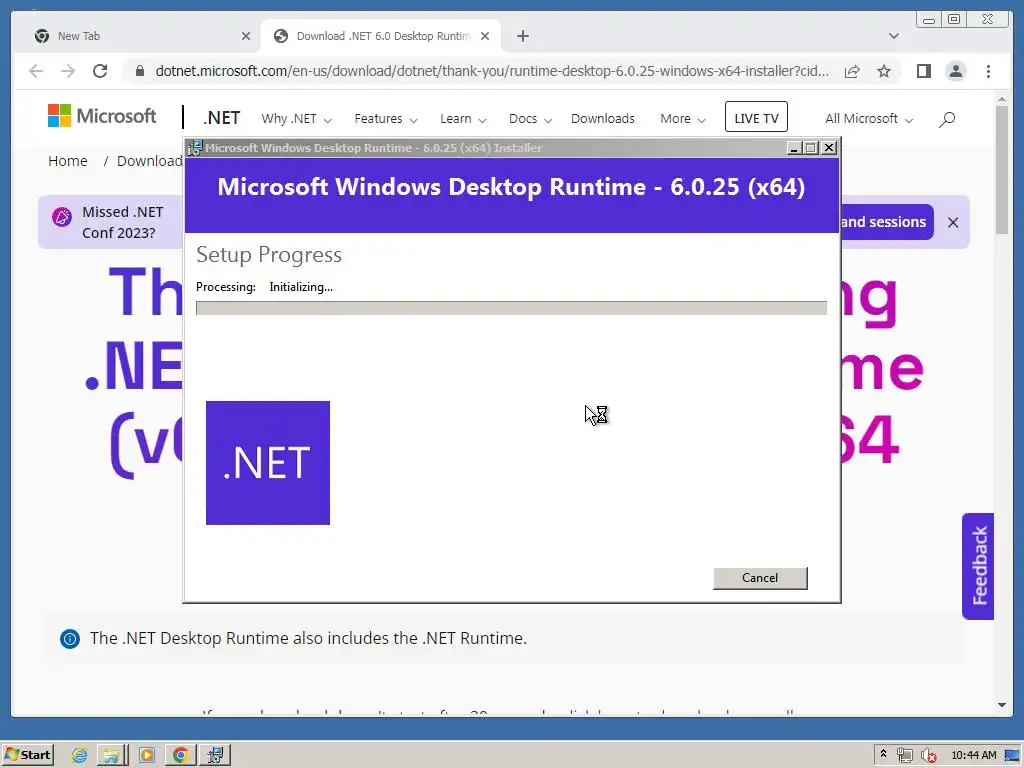
Task: Click the Chrome taskbar icon
Action: click(x=181, y=756)
